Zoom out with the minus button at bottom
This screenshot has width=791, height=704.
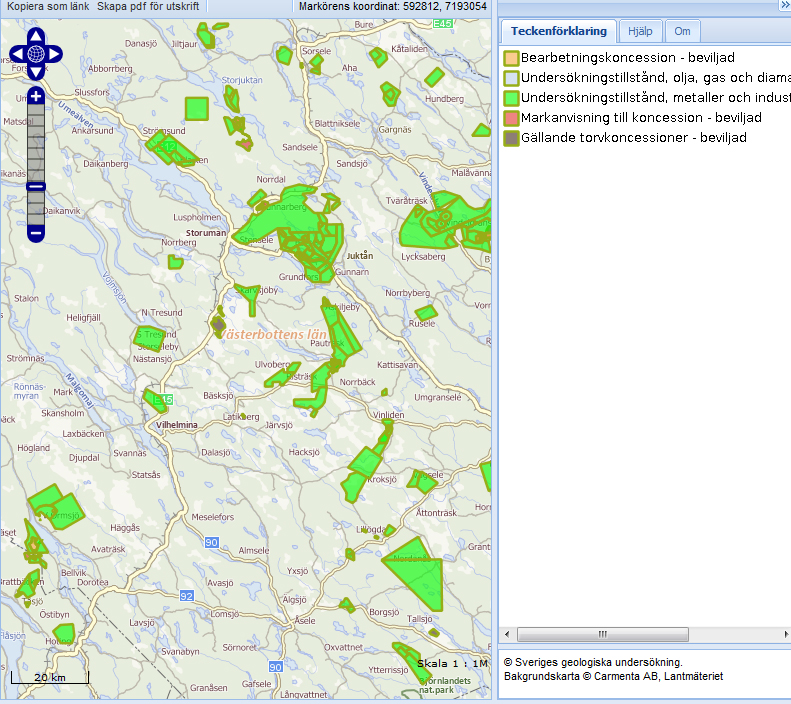click(x=36, y=233)
